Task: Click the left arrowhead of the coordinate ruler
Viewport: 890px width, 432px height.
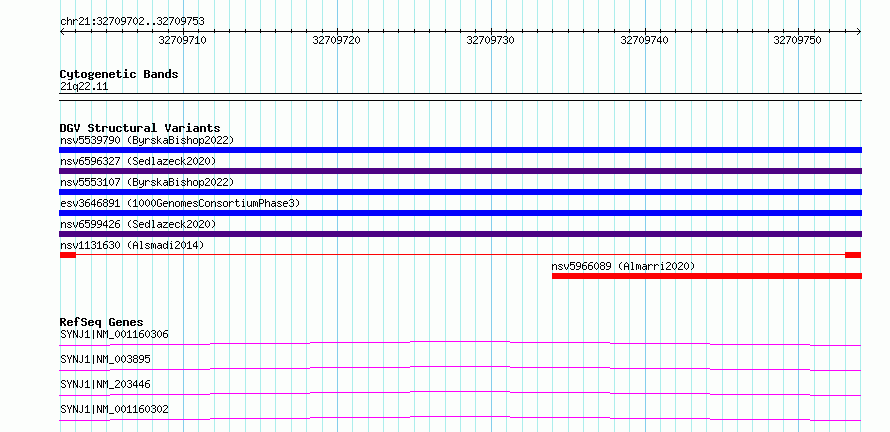Action: [62, 31]
